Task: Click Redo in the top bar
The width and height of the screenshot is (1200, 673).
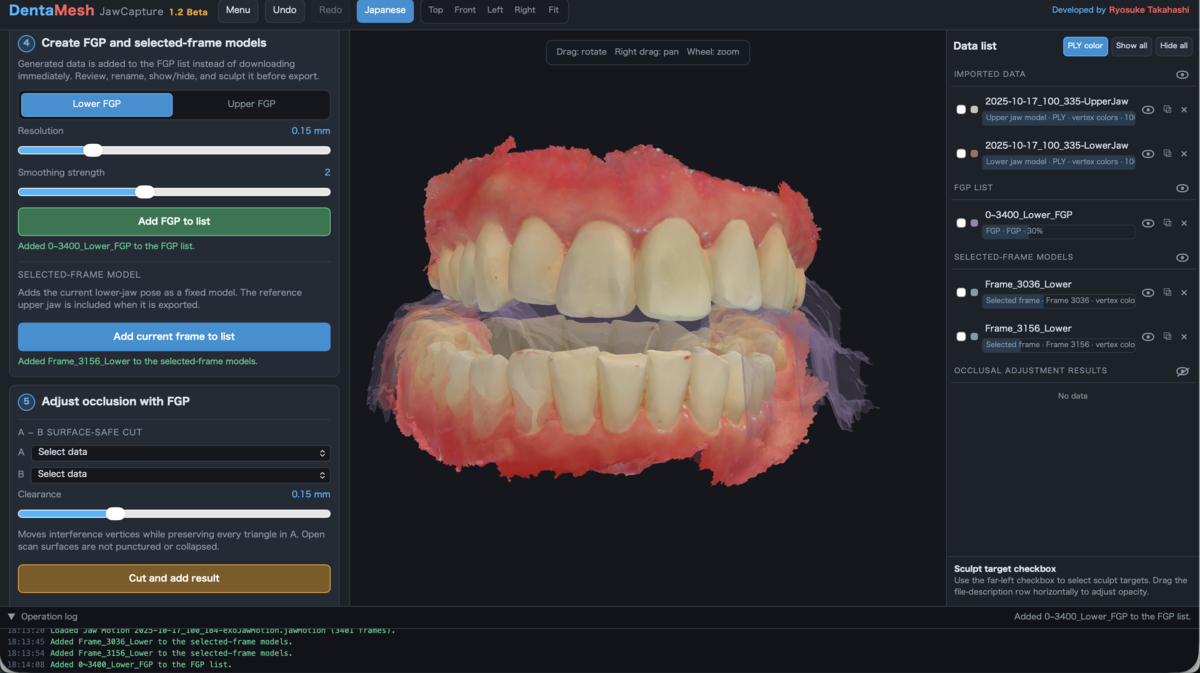Action: pyautogui.click(x=331, y=11)
